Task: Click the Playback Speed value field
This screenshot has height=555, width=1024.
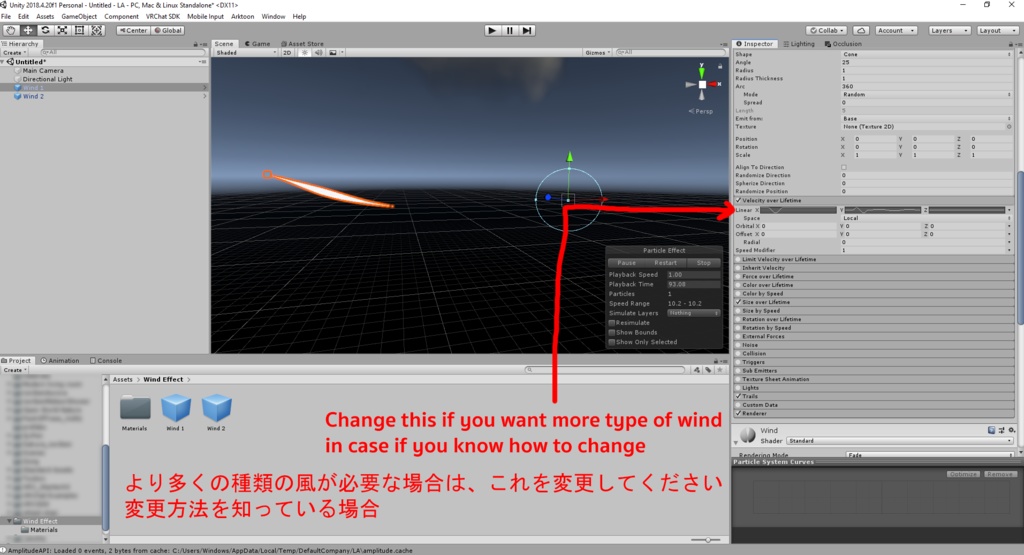Action: click(x=694, y=275)
